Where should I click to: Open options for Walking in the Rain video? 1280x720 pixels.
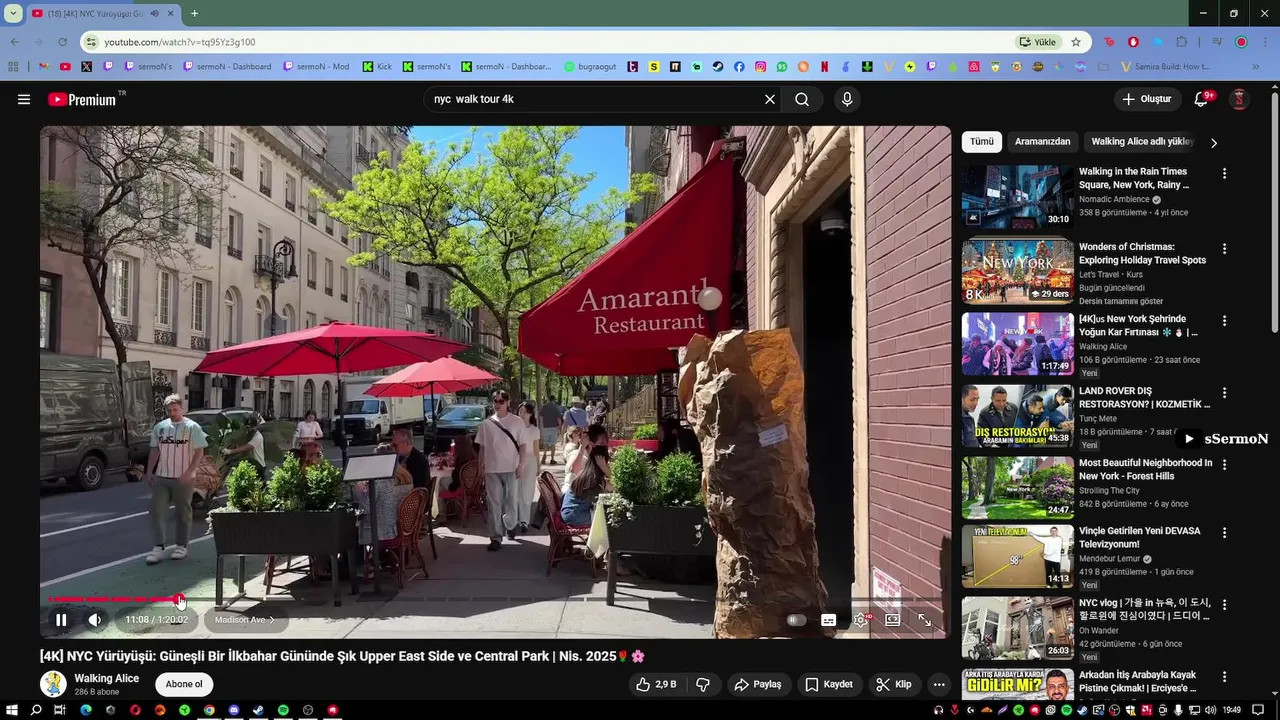[1224, 173]
